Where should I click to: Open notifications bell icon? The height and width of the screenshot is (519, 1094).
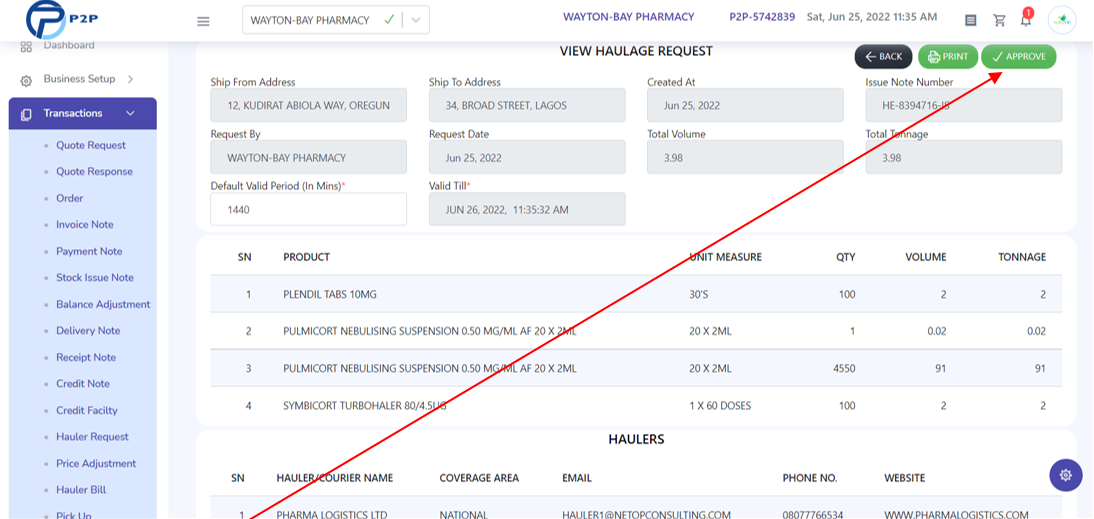pyautogui.click(x=1026, y=20)
